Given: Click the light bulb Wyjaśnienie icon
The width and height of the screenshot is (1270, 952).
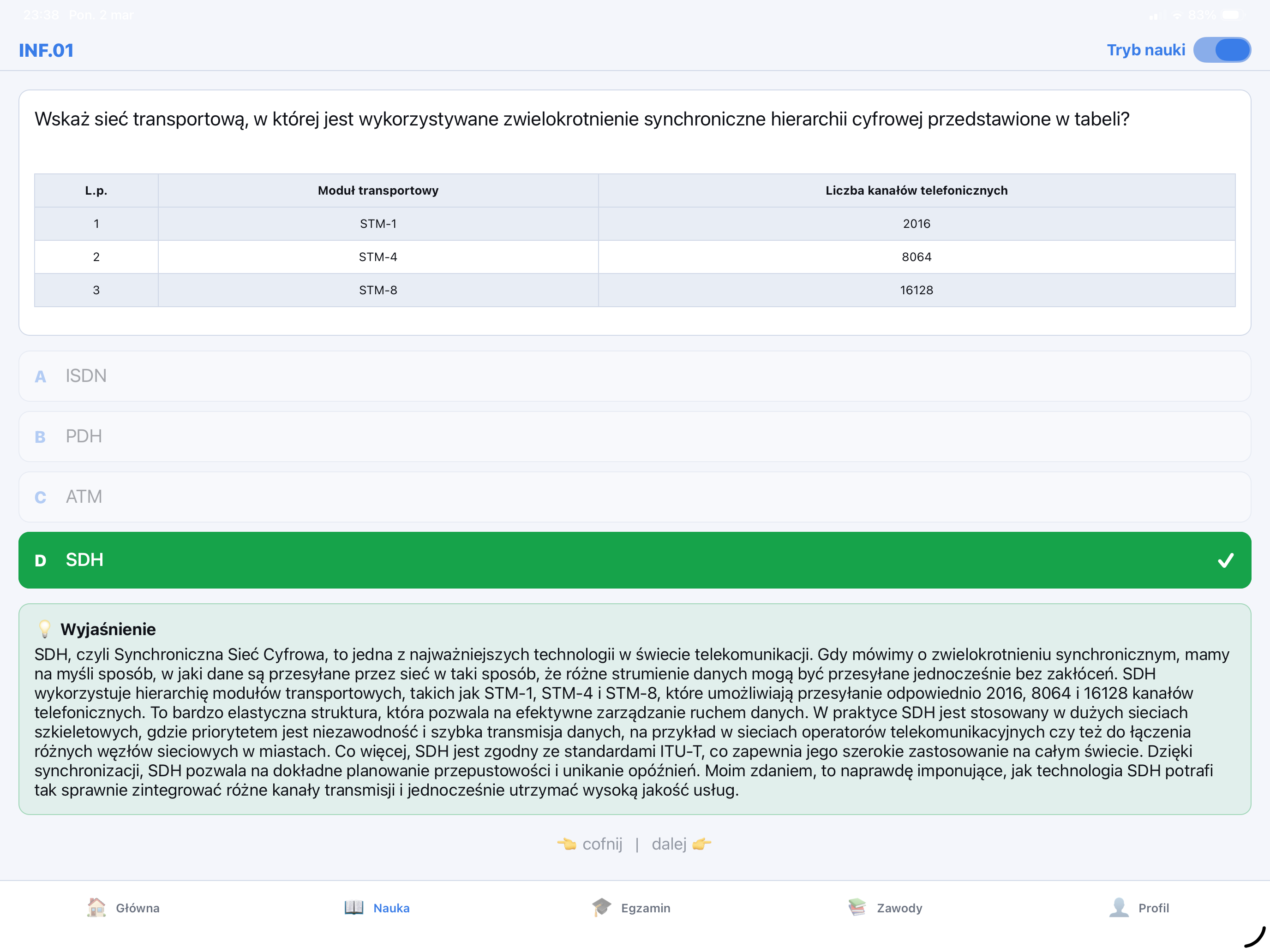Looking at the screenshot, I should coord(44,629).
